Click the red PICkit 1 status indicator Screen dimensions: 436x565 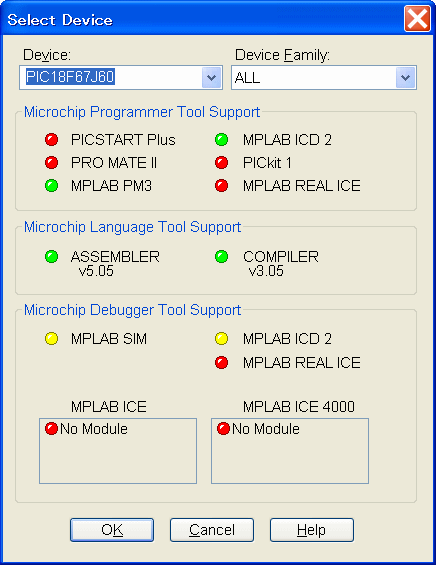221,163
